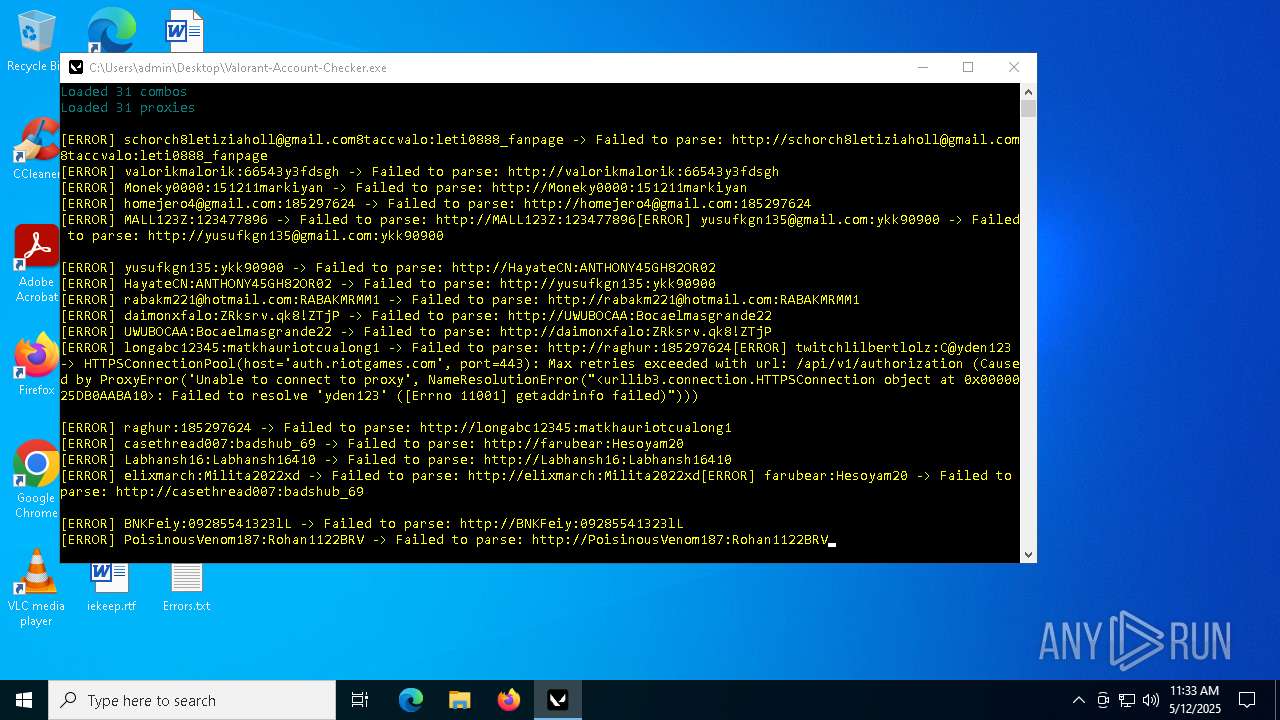Screen dimensions: 1280x720
Task: Maximize the Valorant-Account-Checker console window
Action: [x=968, y=67]
